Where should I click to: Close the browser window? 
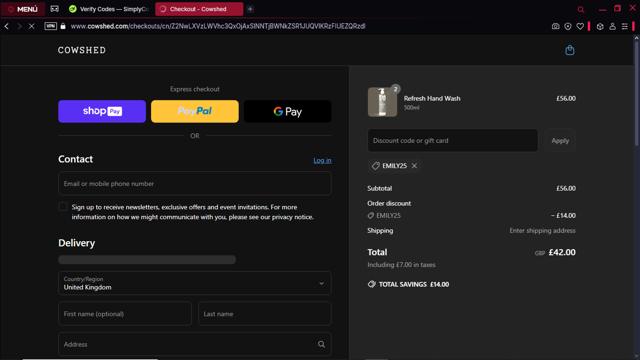[633, 8]
